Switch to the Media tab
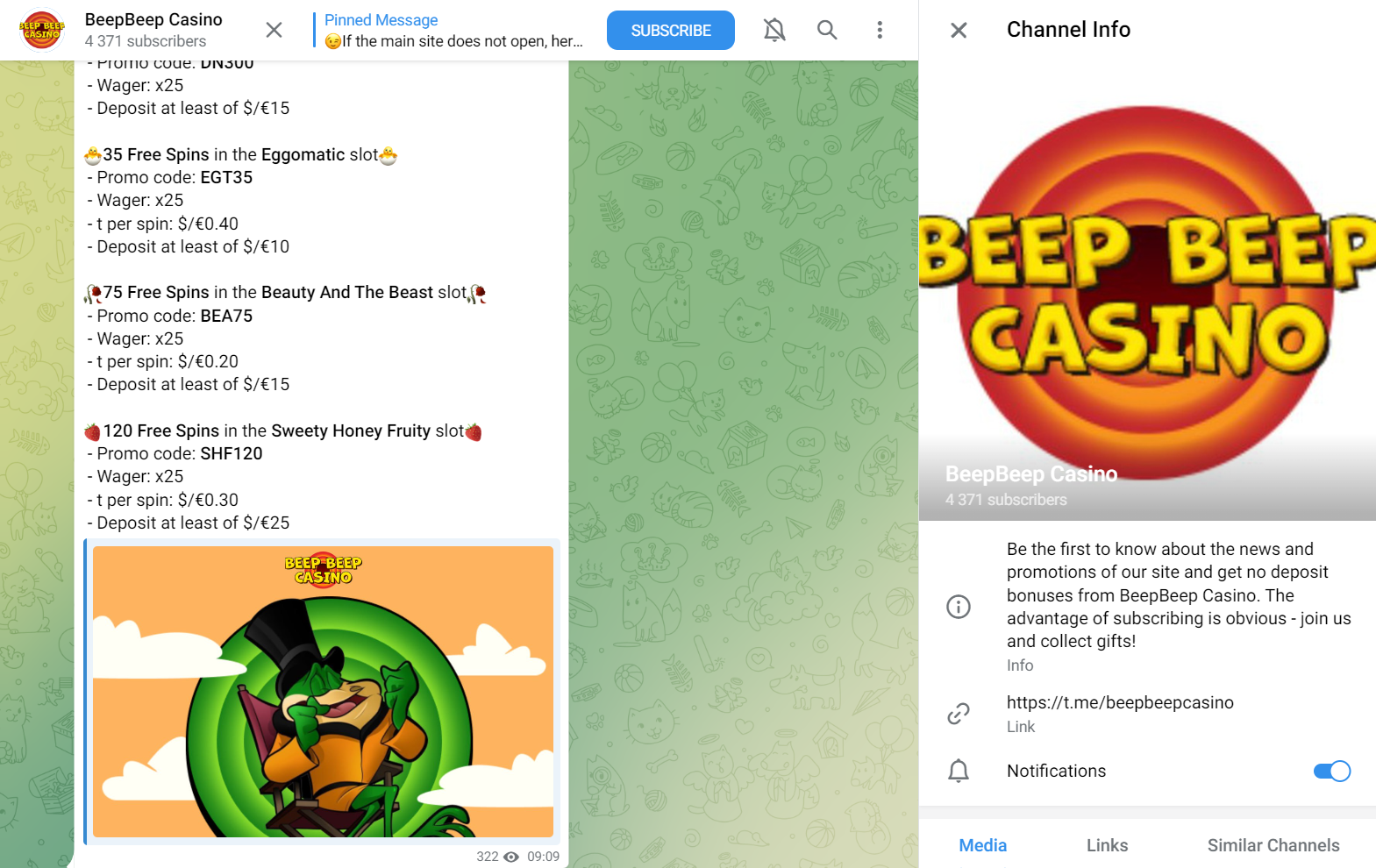Screen dimensions: 1376x868 pyautogui.click(x=982, y=845)
